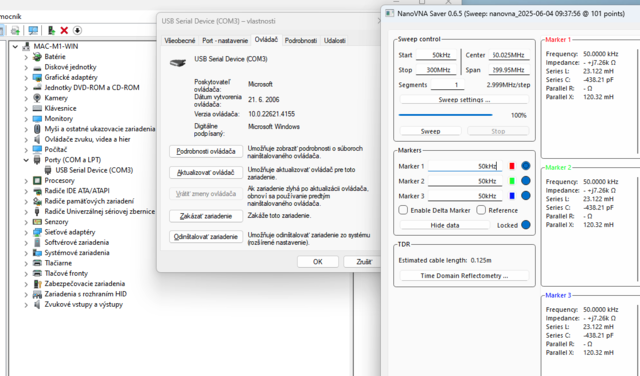Click the gear with green arrow toolbar icon
The width and height of the screenshot is (640, 376).
(16, 30)
